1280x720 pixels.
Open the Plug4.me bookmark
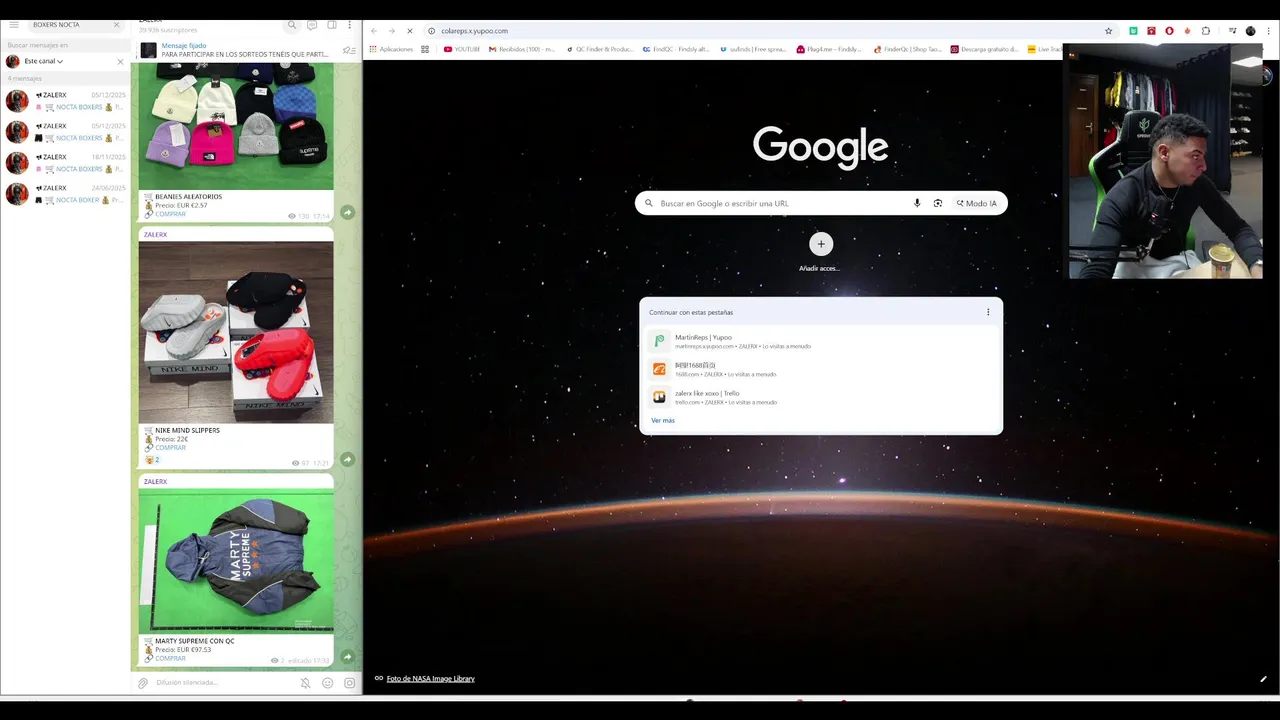tap(828, 49)
